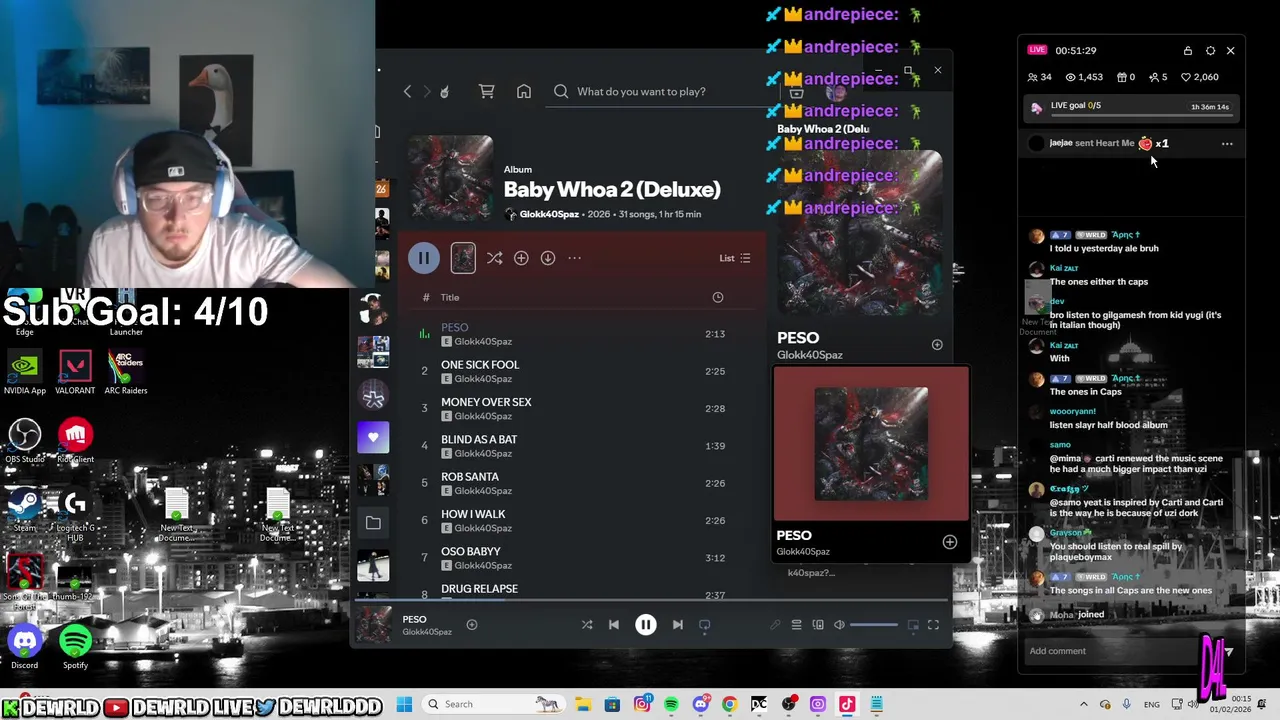Open the VALORANT desktop shortcut
The height and width of the screenshot is (720, 1280).
[x=75, y=372]
